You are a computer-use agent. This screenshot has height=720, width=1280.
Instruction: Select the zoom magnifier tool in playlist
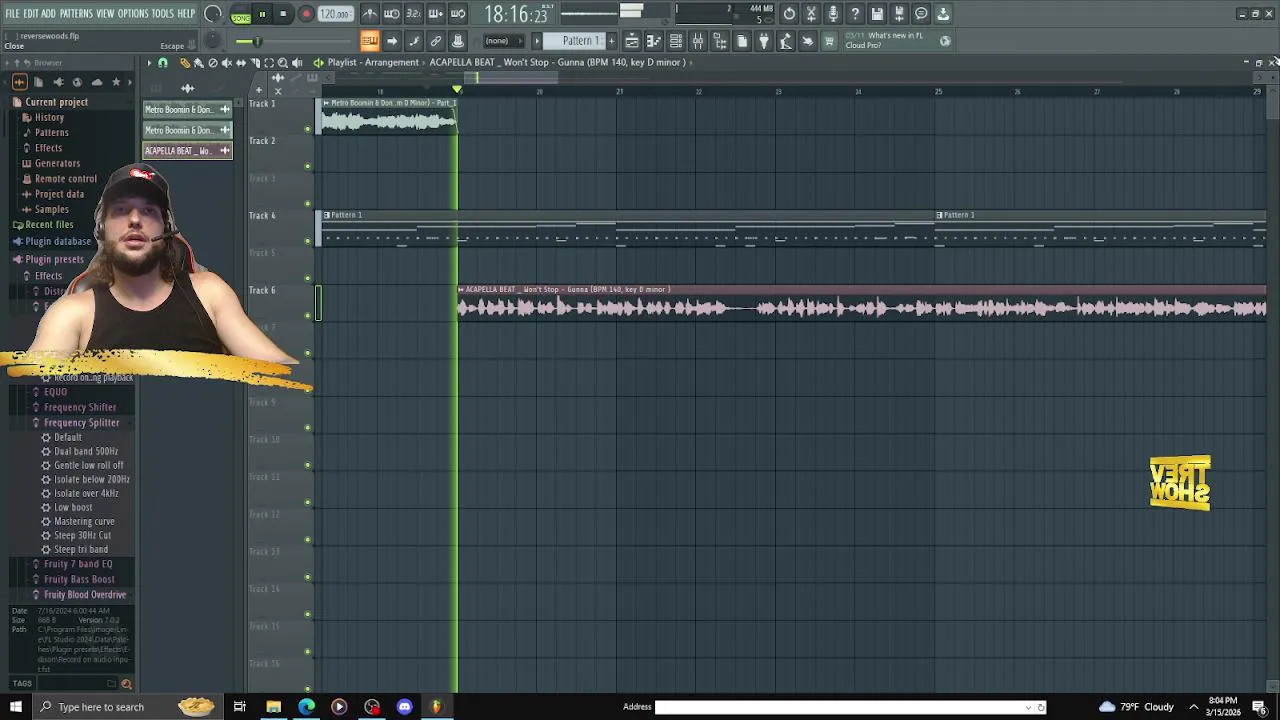pyautogui.click(x=283, y=63)
